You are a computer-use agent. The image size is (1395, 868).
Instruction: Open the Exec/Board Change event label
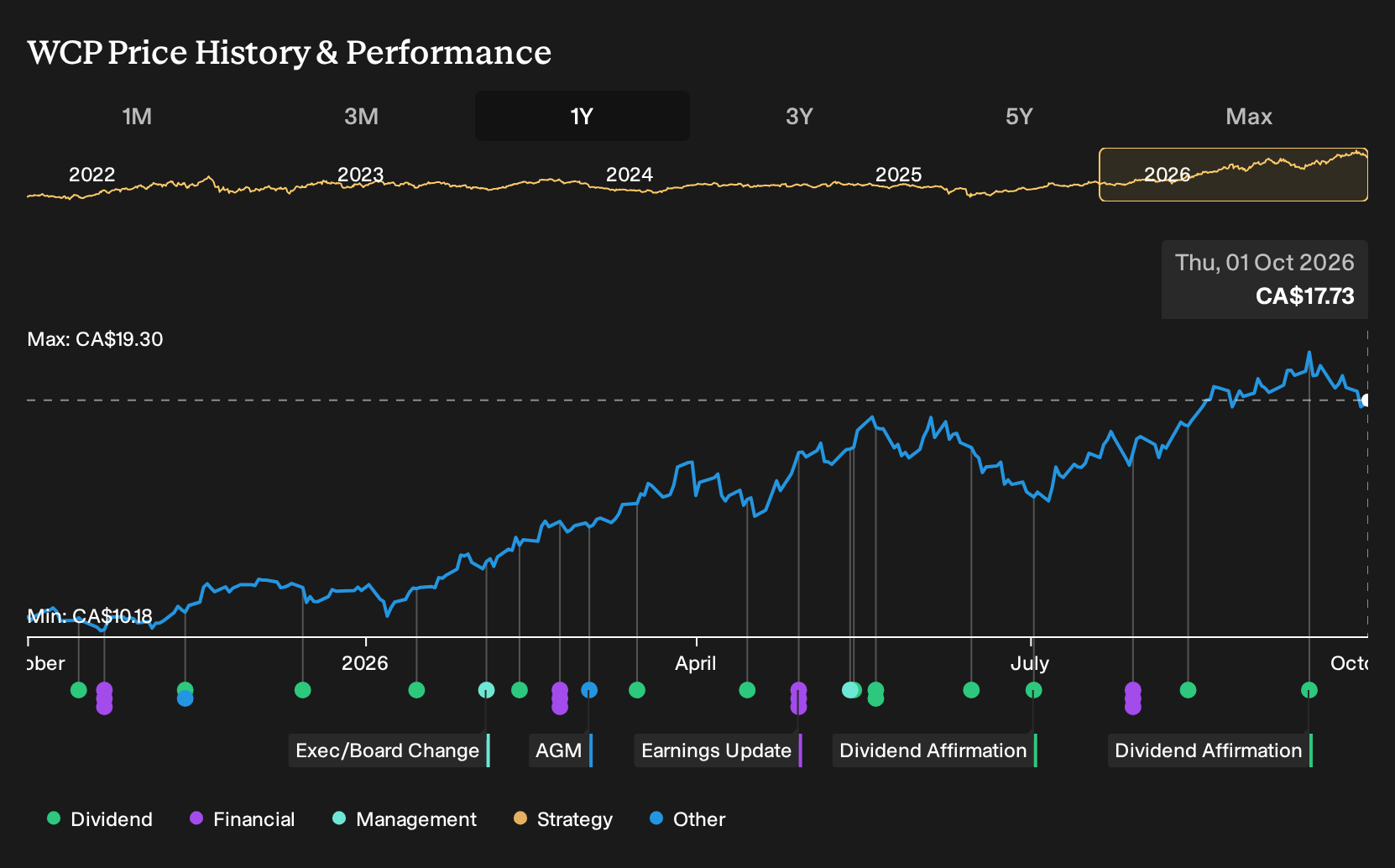click(389, 750)
